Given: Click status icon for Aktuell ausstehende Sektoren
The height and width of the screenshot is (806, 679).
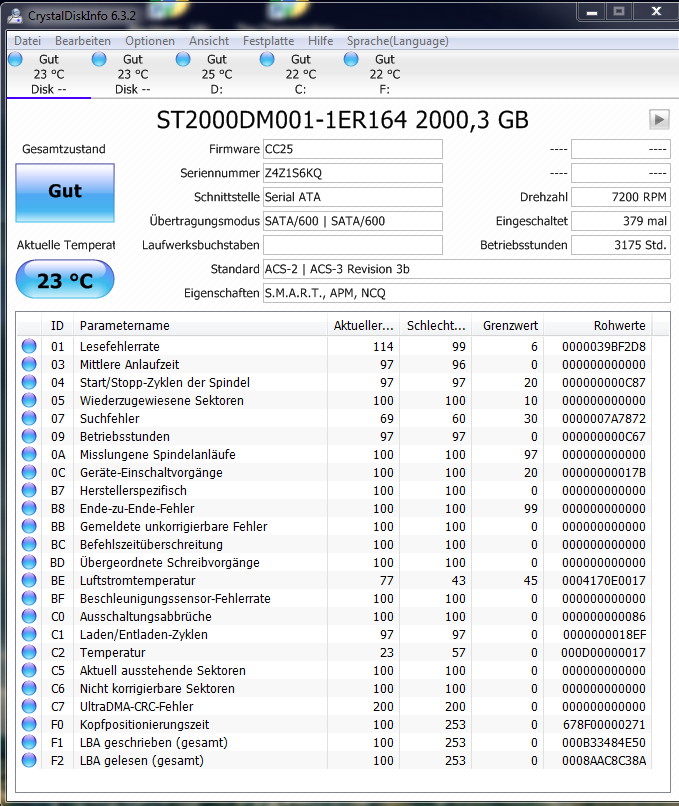Looking at the screenshot, I should pyautogui.click(x=29, y=670).
